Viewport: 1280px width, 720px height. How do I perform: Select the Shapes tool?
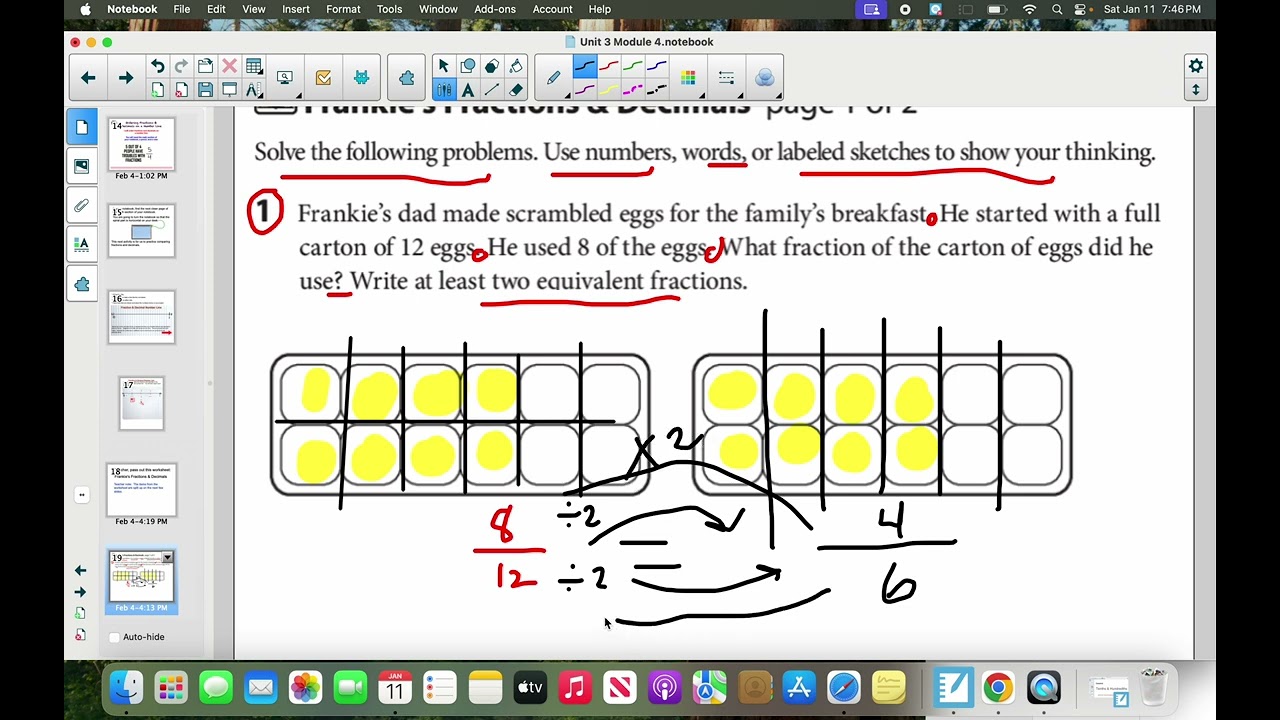tap(467, 66)
